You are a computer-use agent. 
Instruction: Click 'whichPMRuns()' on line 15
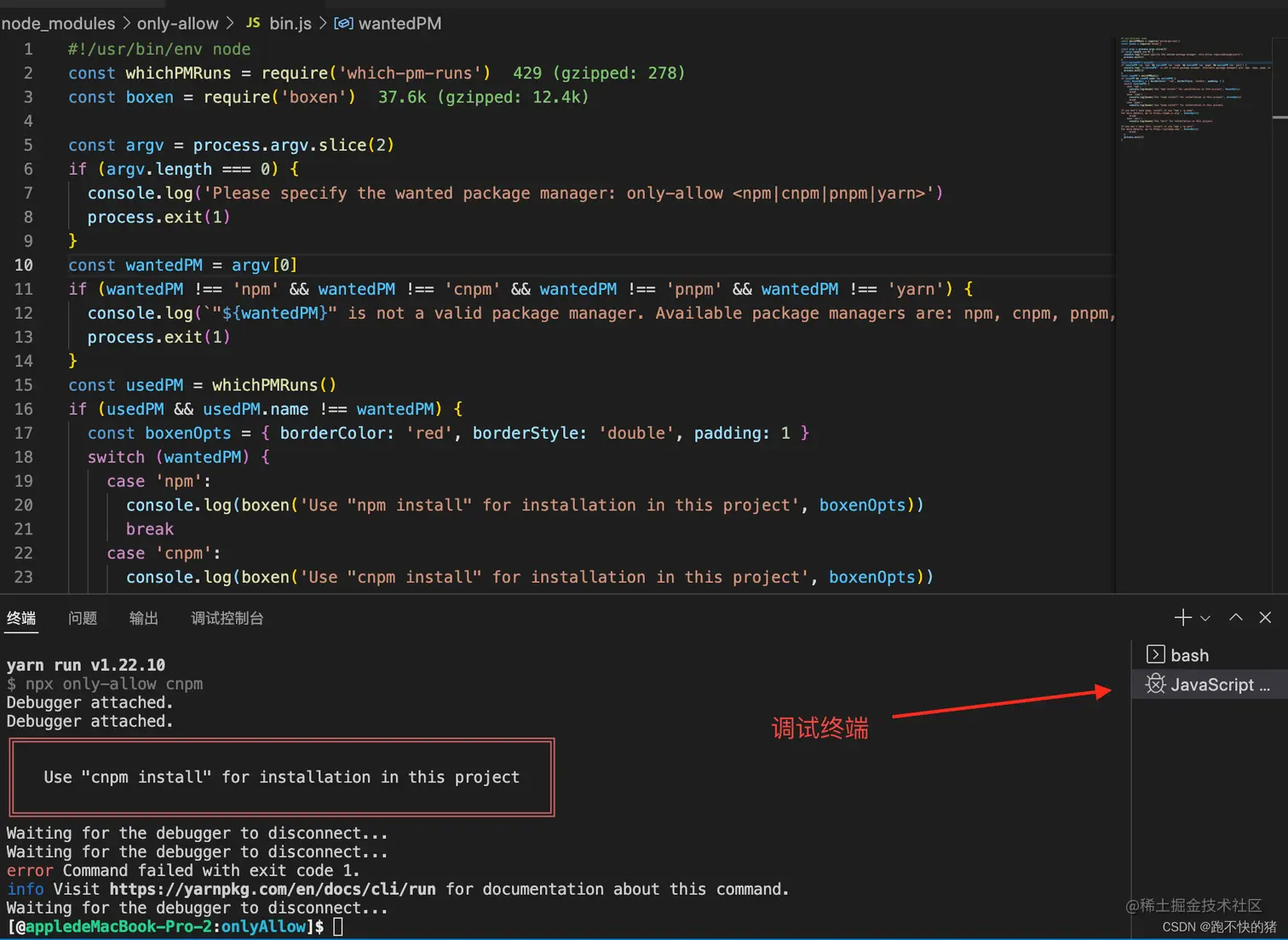(x=274, y=385)
